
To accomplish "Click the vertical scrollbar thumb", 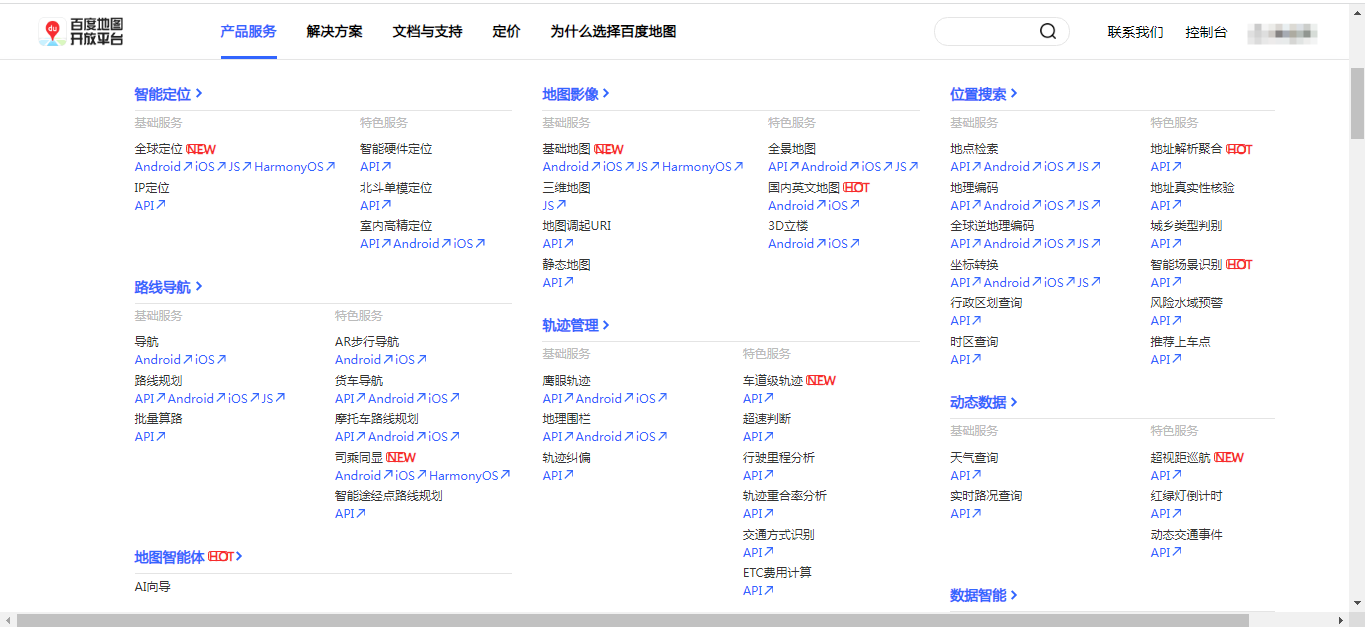I will (1357, 105).
